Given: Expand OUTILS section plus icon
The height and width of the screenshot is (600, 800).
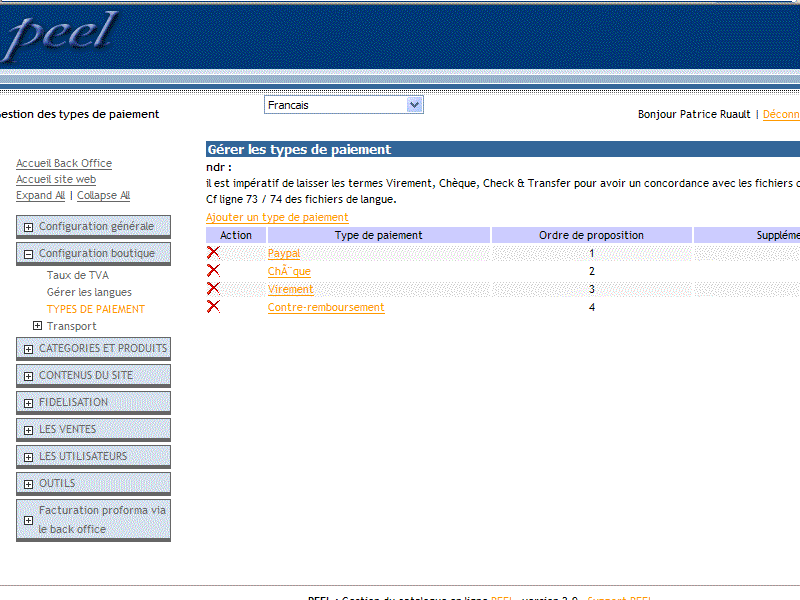Looking at the screenshot, I should (29, 484).
